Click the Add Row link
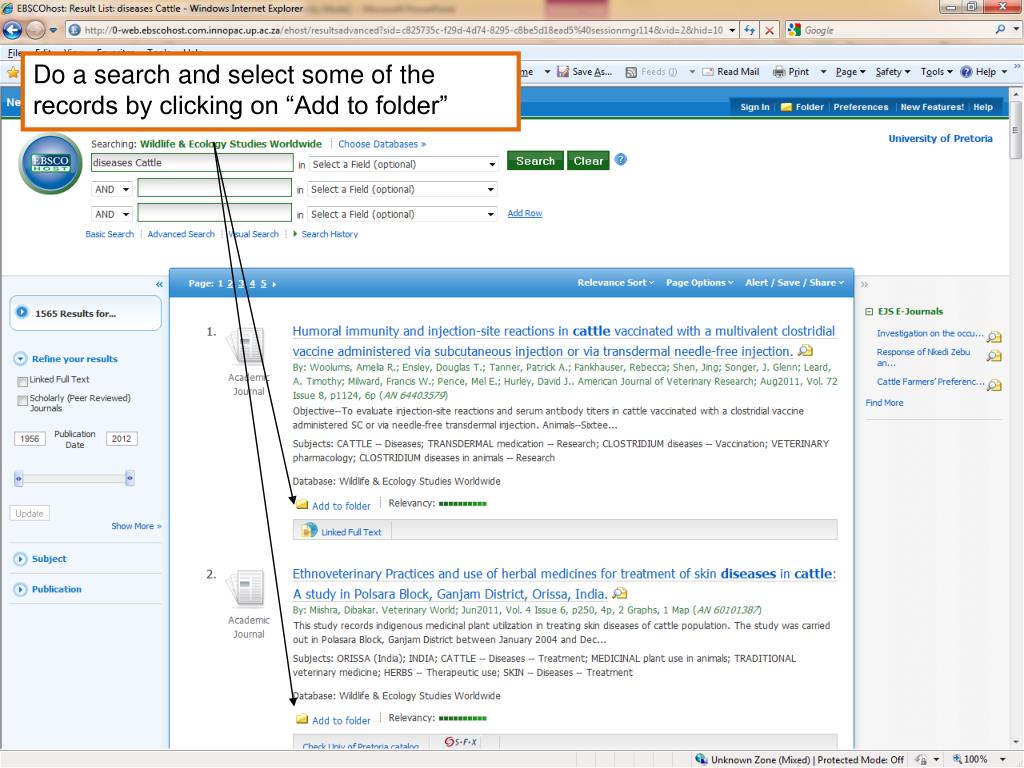 tap(525, 213)
